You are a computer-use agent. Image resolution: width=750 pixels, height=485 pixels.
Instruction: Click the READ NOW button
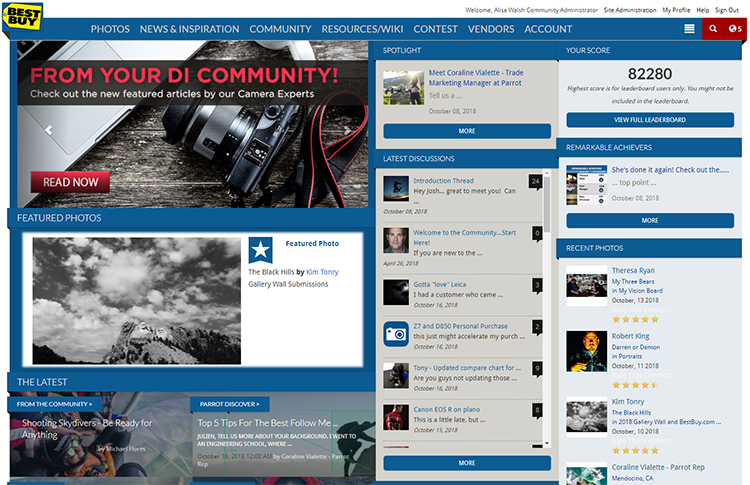coord(70,182)
